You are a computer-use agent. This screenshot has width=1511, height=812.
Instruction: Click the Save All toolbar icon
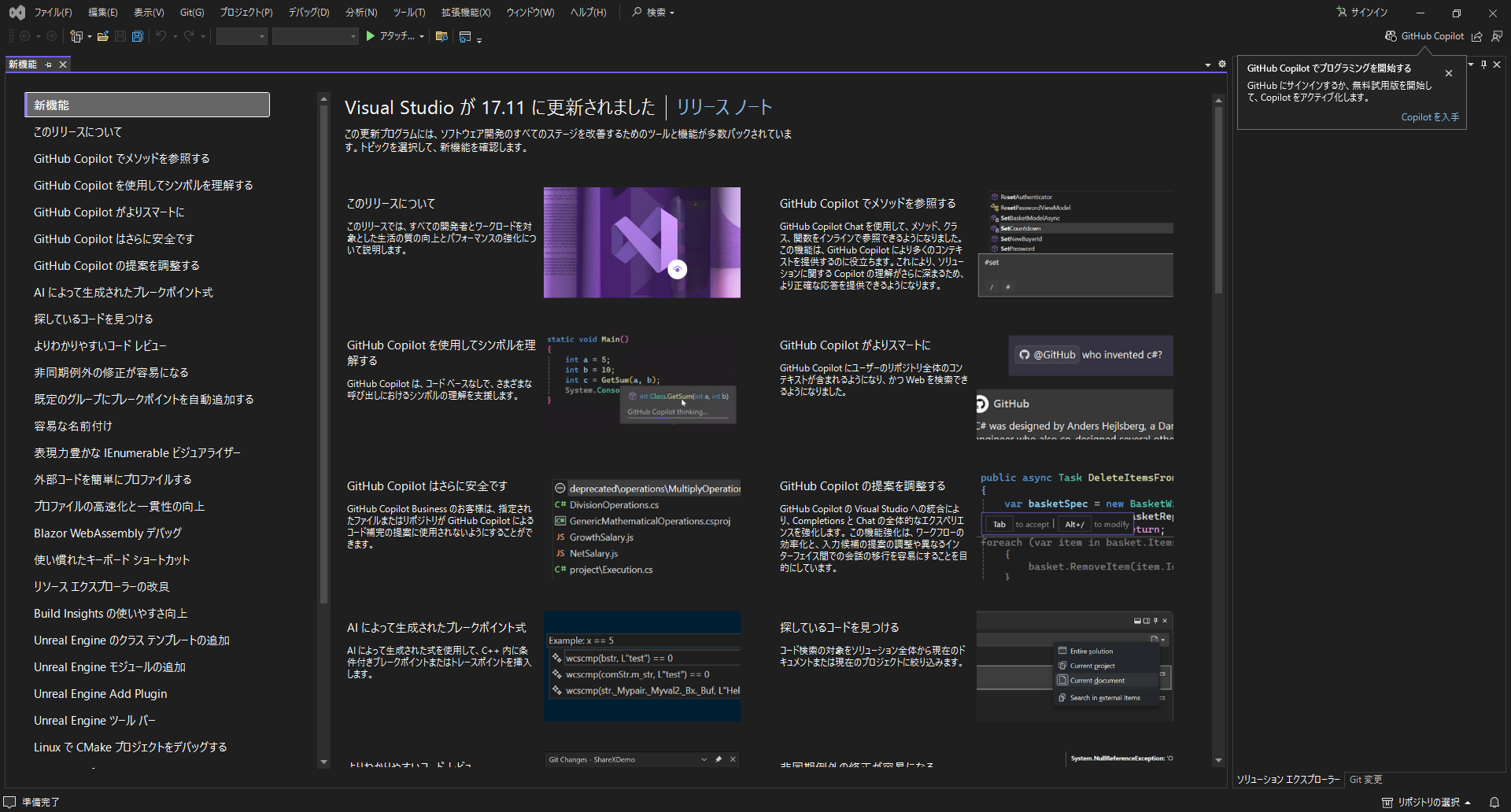pos(138,36)
